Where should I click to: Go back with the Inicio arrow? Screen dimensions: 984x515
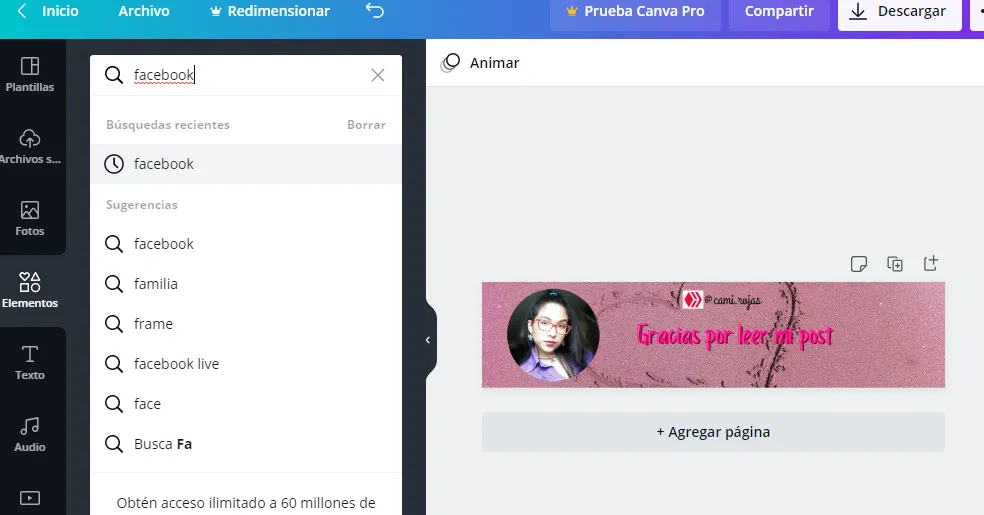point(22,11)
